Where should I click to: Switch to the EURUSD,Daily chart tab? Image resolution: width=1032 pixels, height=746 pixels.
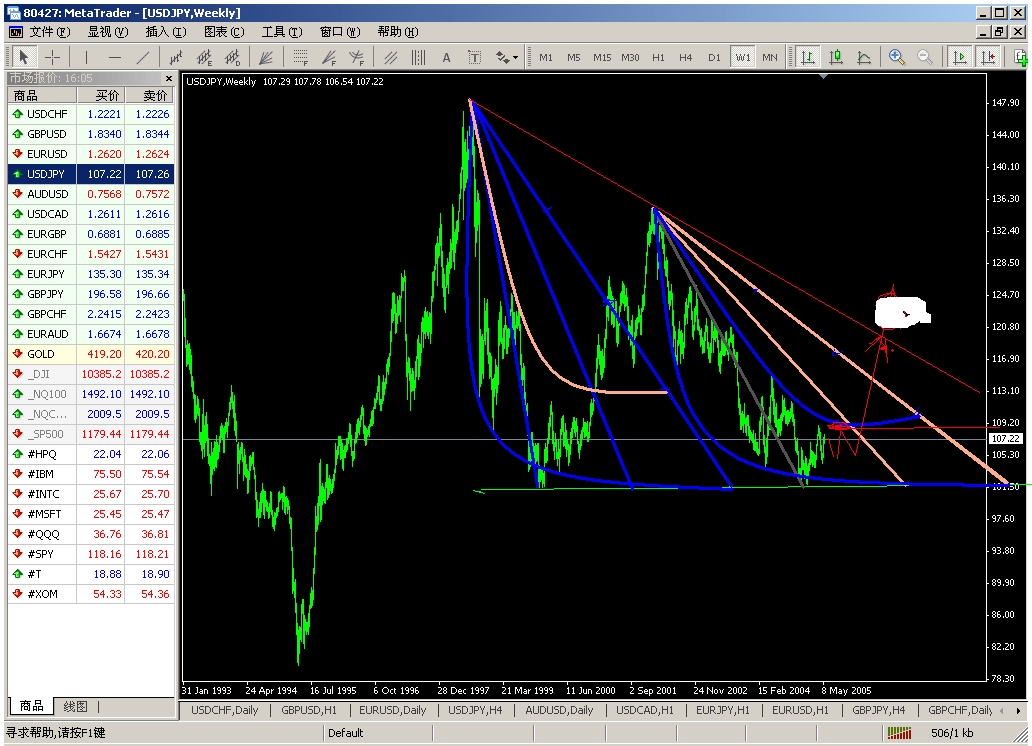coord(393,710)
